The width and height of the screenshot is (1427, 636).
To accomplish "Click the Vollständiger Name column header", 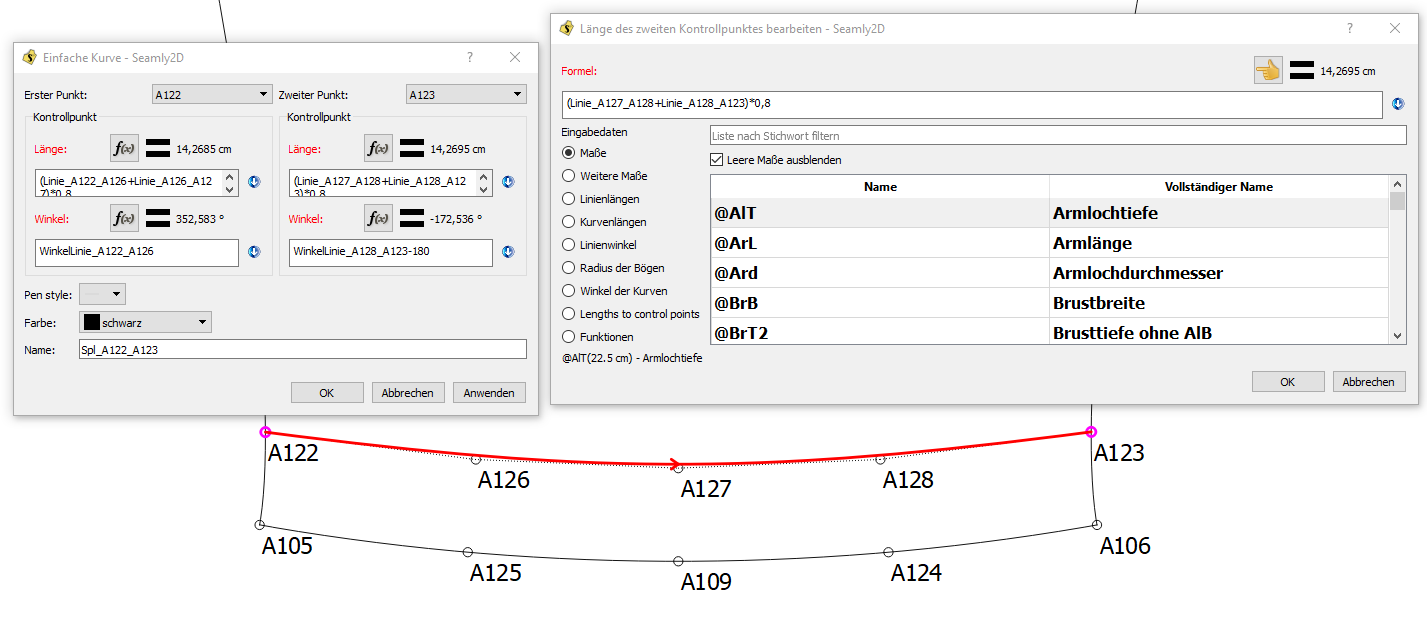I will 1218,187.
